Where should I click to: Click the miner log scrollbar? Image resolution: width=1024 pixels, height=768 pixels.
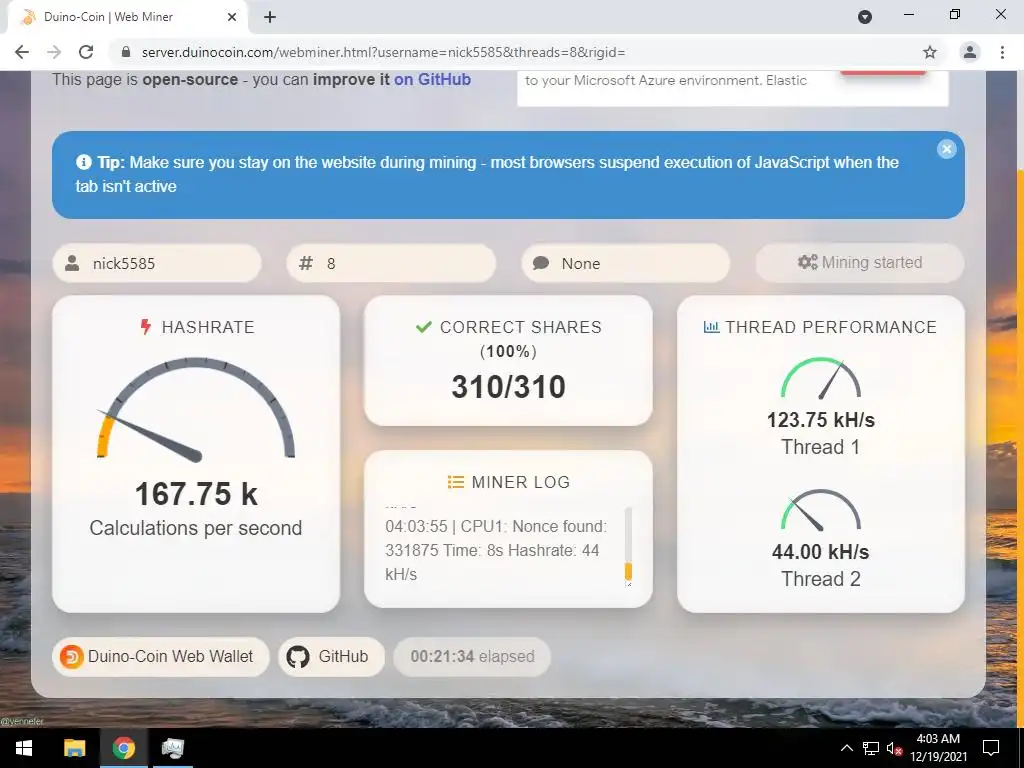(x=628, y=546)
